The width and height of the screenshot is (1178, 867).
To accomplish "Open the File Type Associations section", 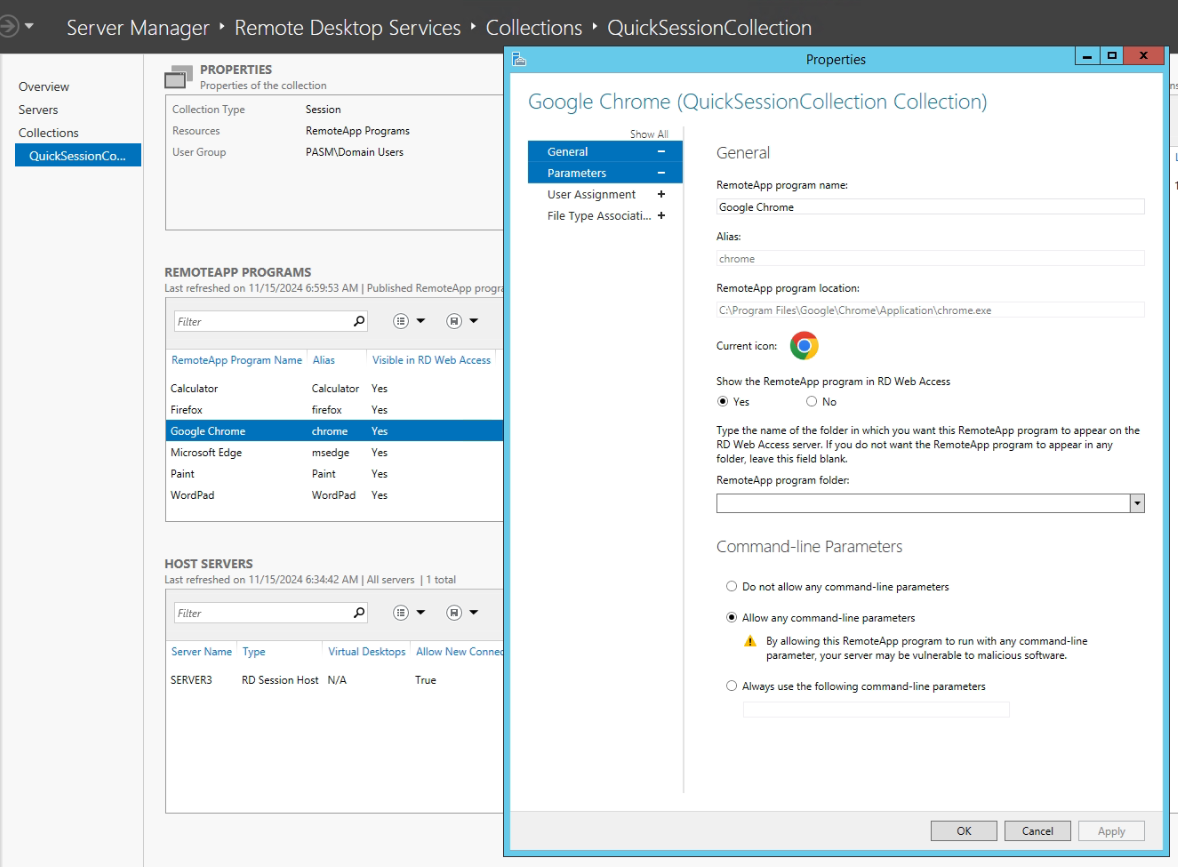I will 606,216.
